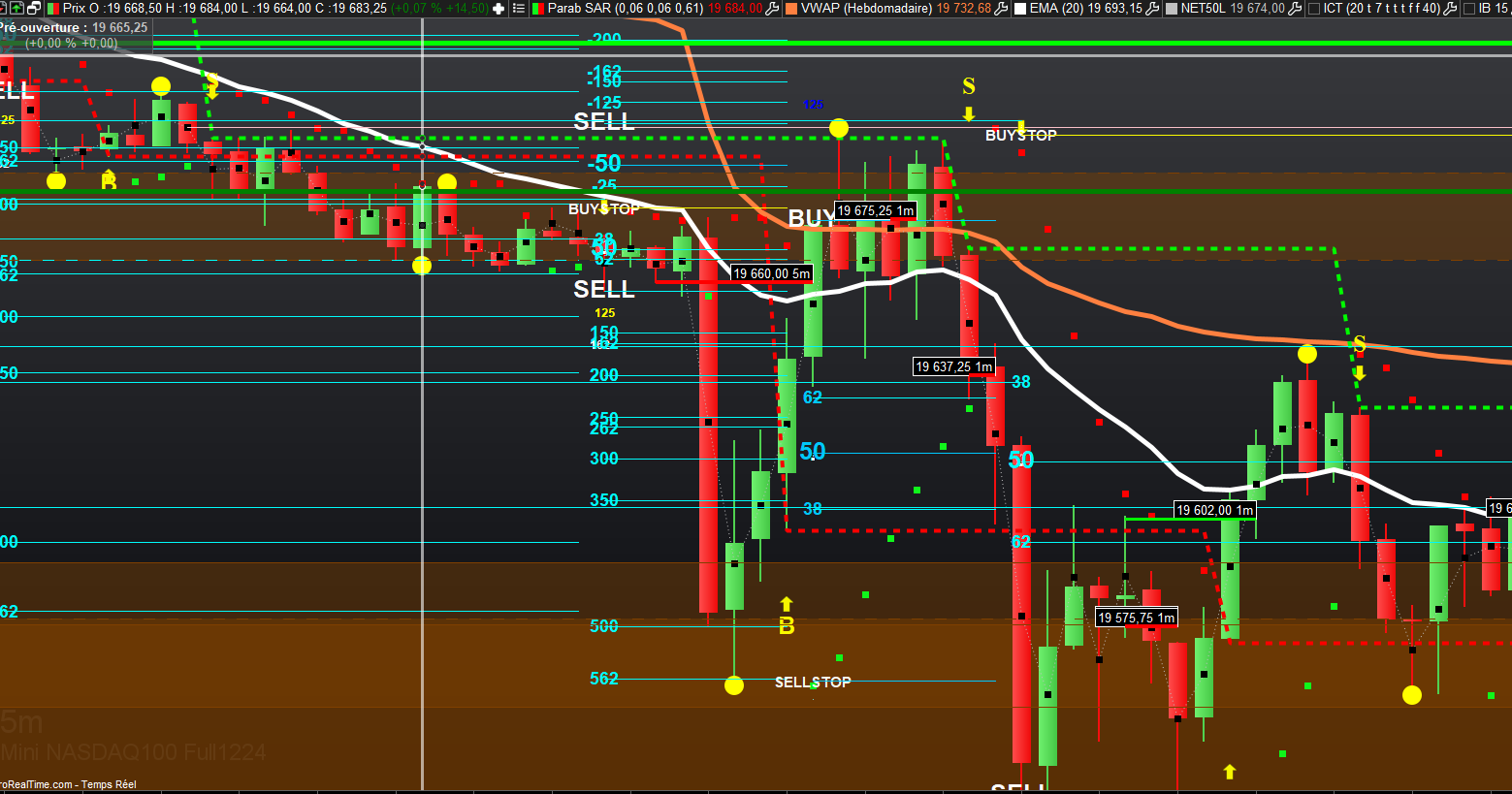Screen dimensions: 1512x794
Task: Click the Pré-ouverture 19 665,25 info box
Action: (x=75, y=35)
